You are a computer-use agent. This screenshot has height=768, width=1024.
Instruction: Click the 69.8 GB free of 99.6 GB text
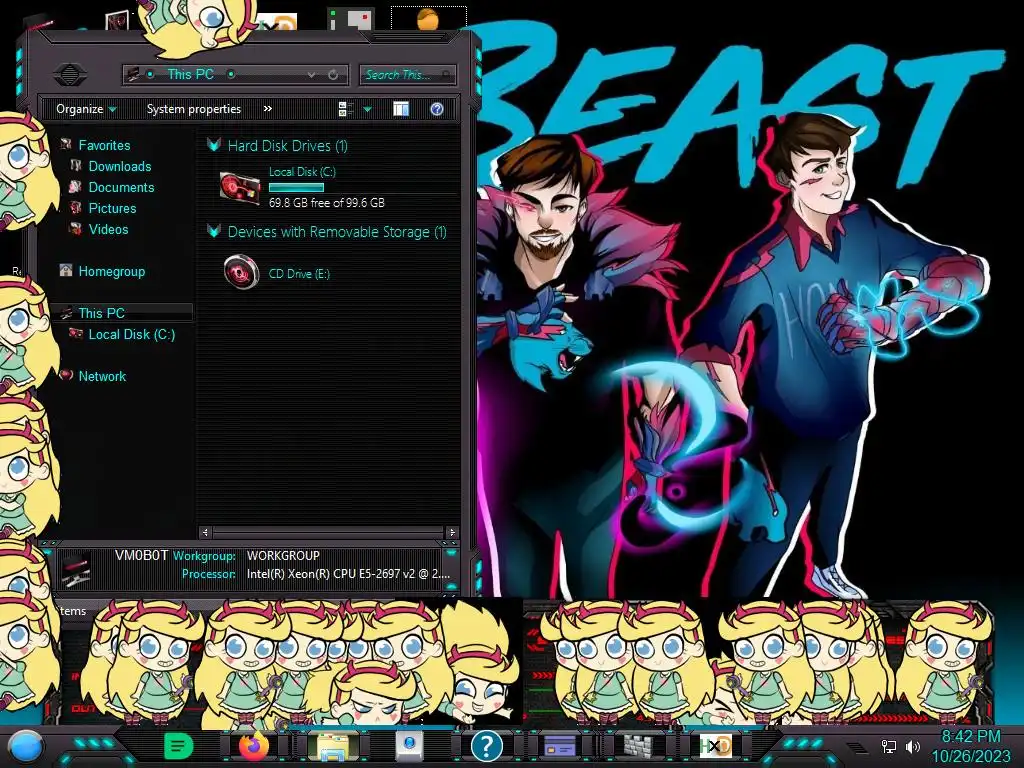pyautogui.click(x=327, y=203)
